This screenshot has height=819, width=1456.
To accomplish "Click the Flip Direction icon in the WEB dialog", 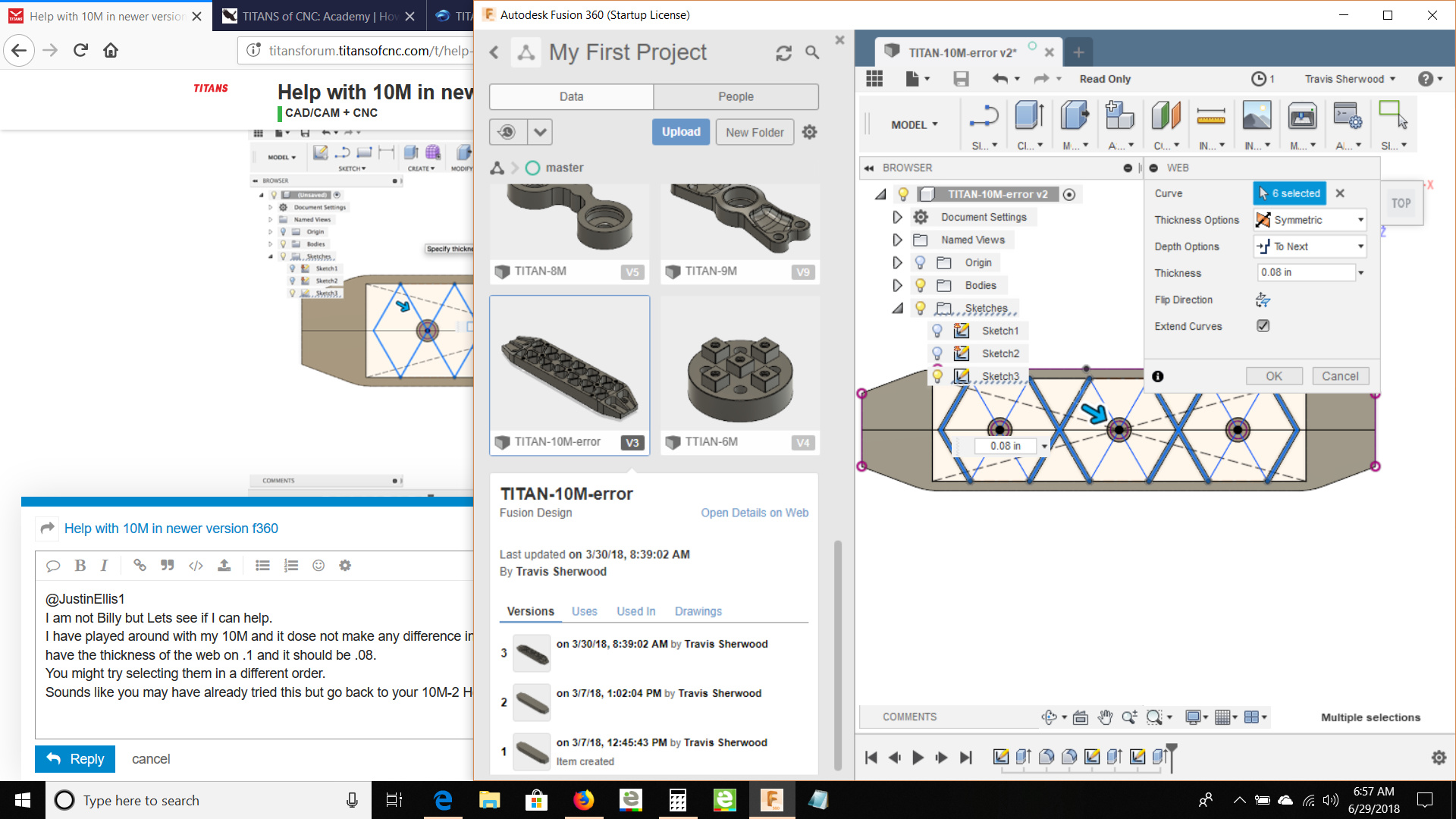I will coord(1263,300).
